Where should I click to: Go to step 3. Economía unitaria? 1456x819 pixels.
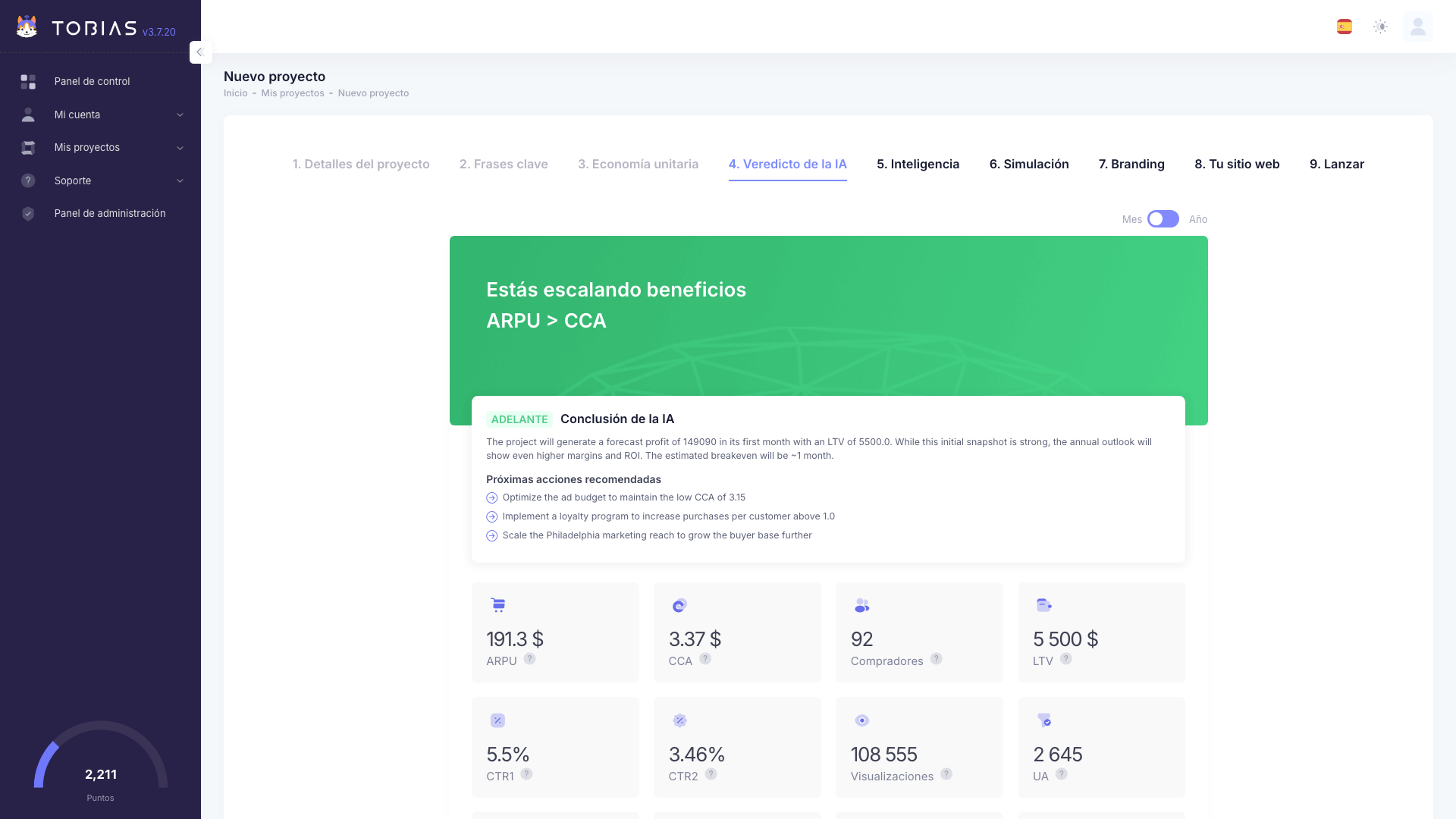tap(639, 165)
